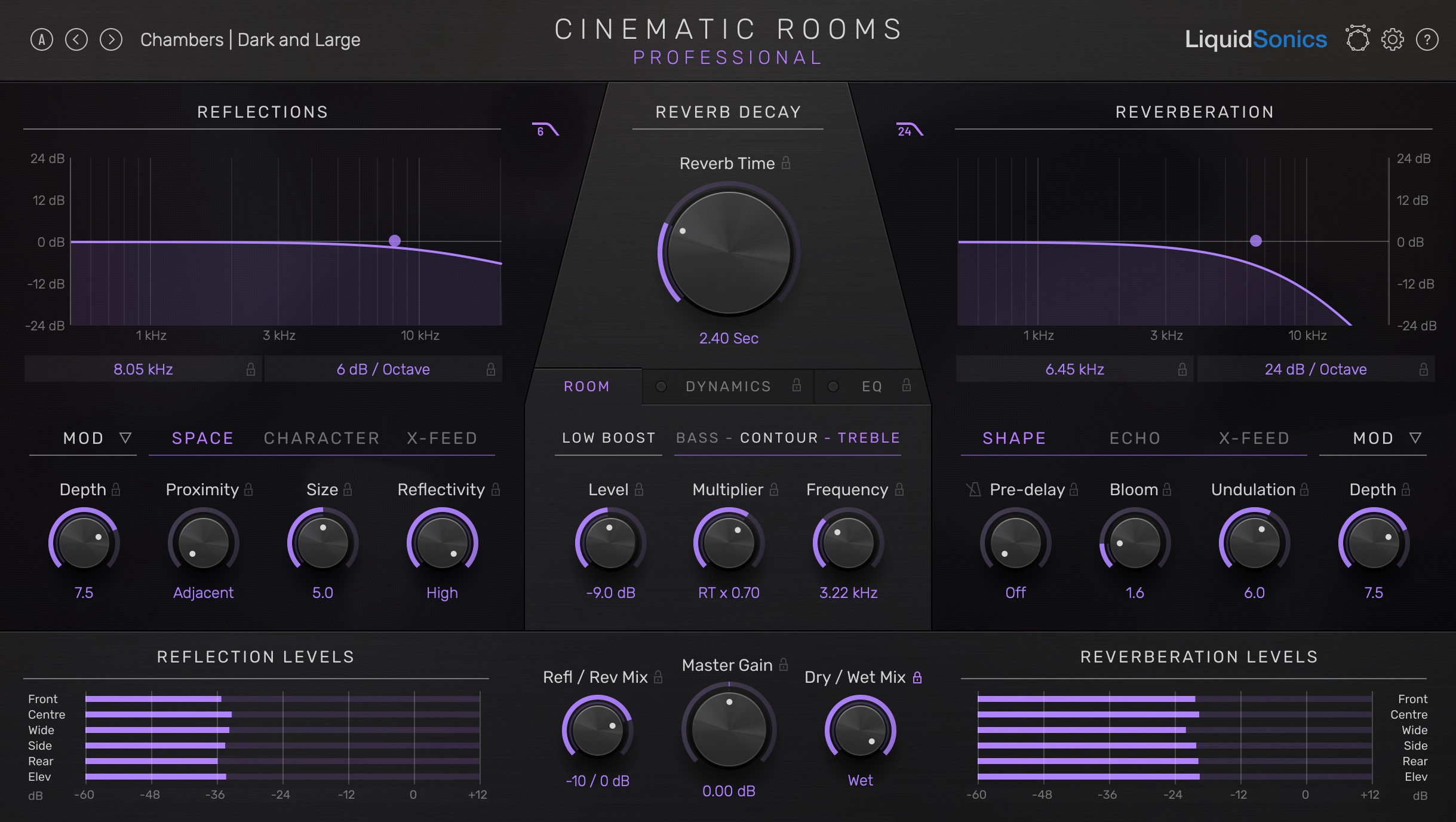Click reflections filter curve handle
Screen dimensions: 1456x822
point(395,241)
